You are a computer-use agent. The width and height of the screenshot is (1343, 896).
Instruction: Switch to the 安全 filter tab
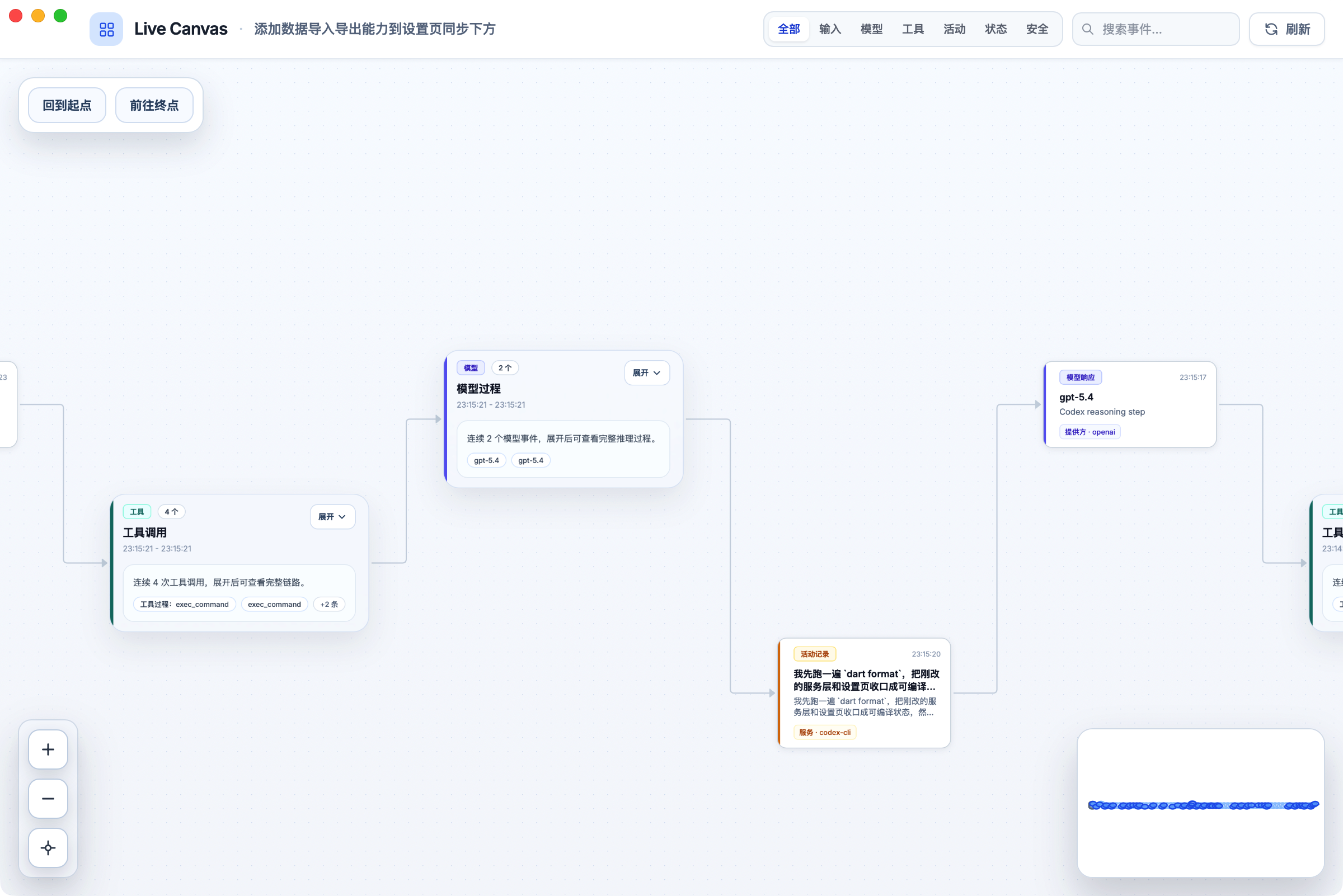pos(1037,29)
